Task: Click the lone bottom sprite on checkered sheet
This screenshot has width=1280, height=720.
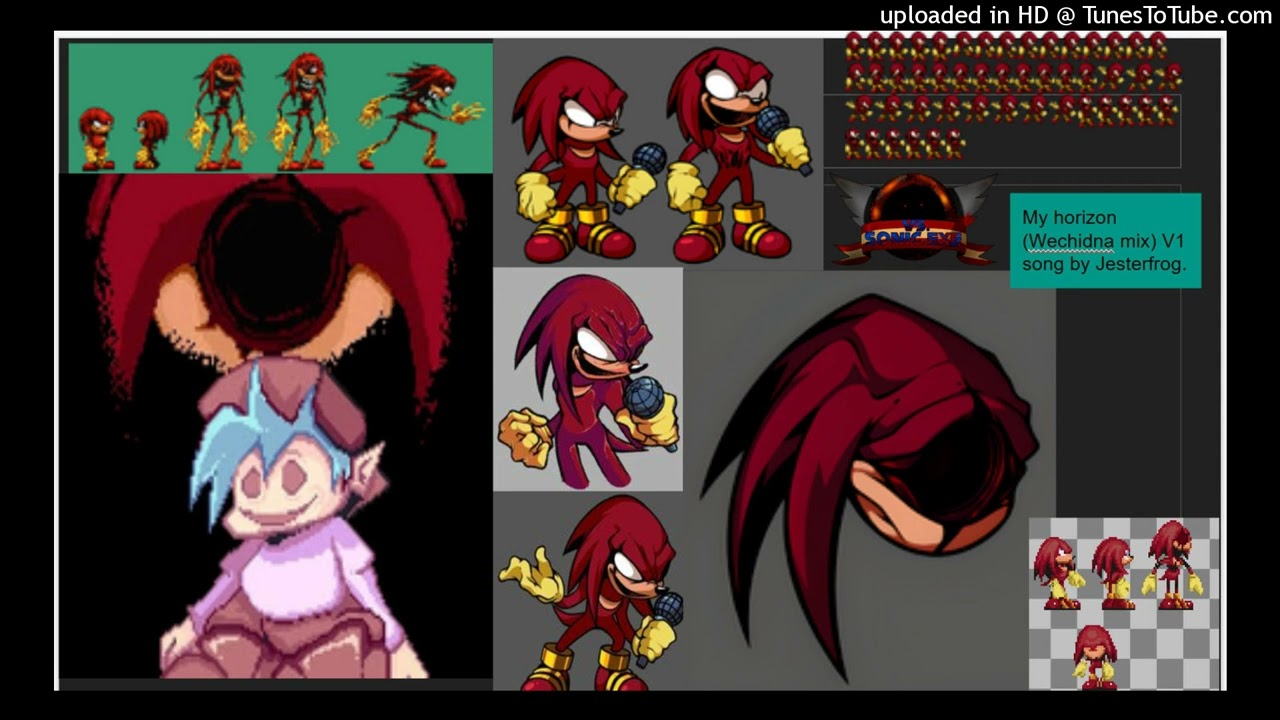Action: (x=1096, y=657)
